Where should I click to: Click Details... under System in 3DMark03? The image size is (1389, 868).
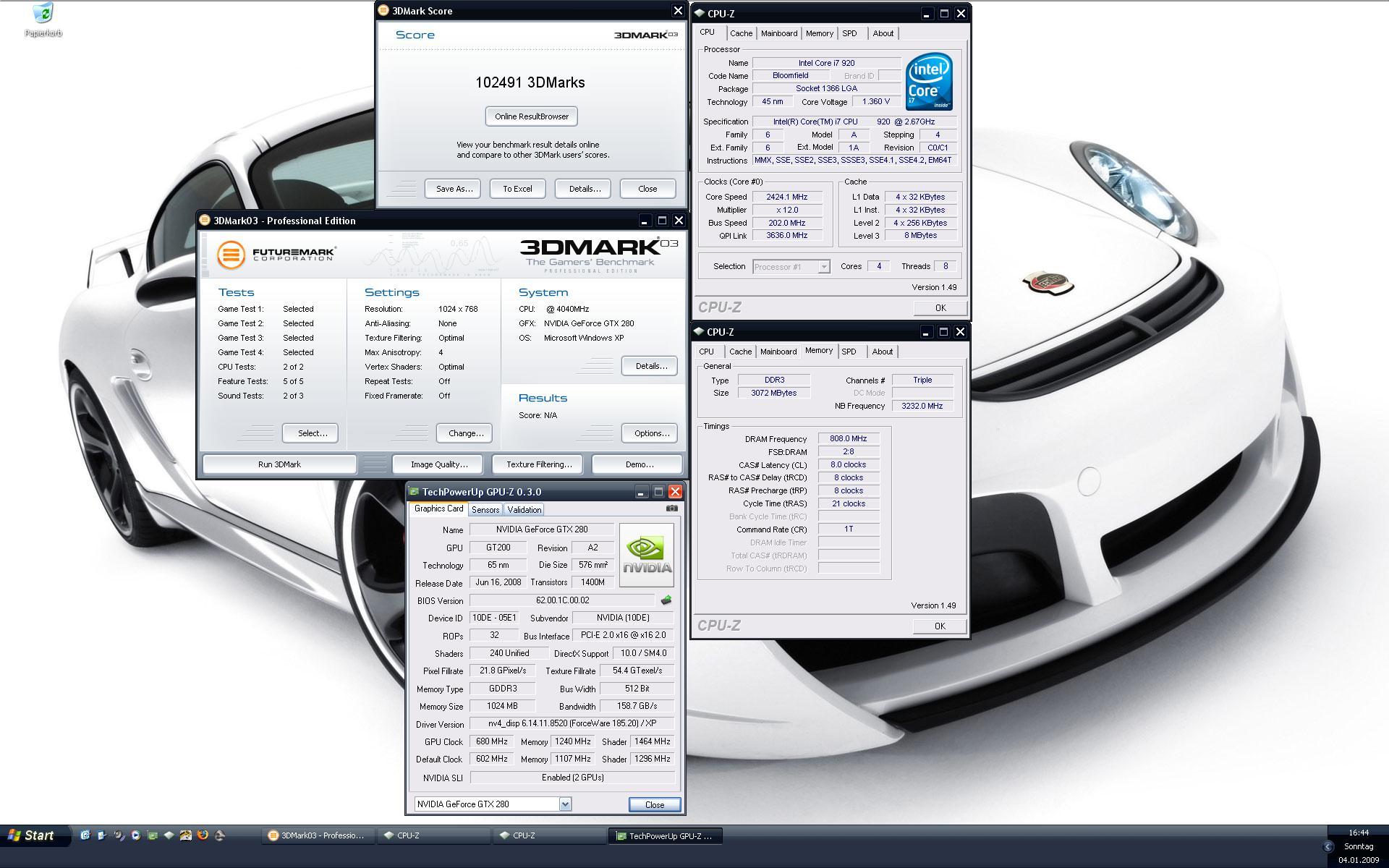[650, 366]
